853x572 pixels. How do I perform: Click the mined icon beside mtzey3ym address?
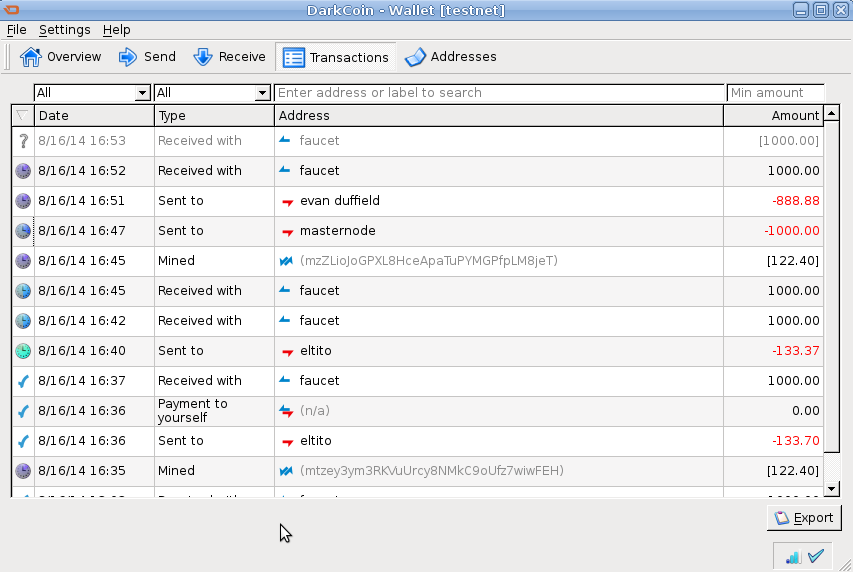pyautogui.click(x=286, y=471)
